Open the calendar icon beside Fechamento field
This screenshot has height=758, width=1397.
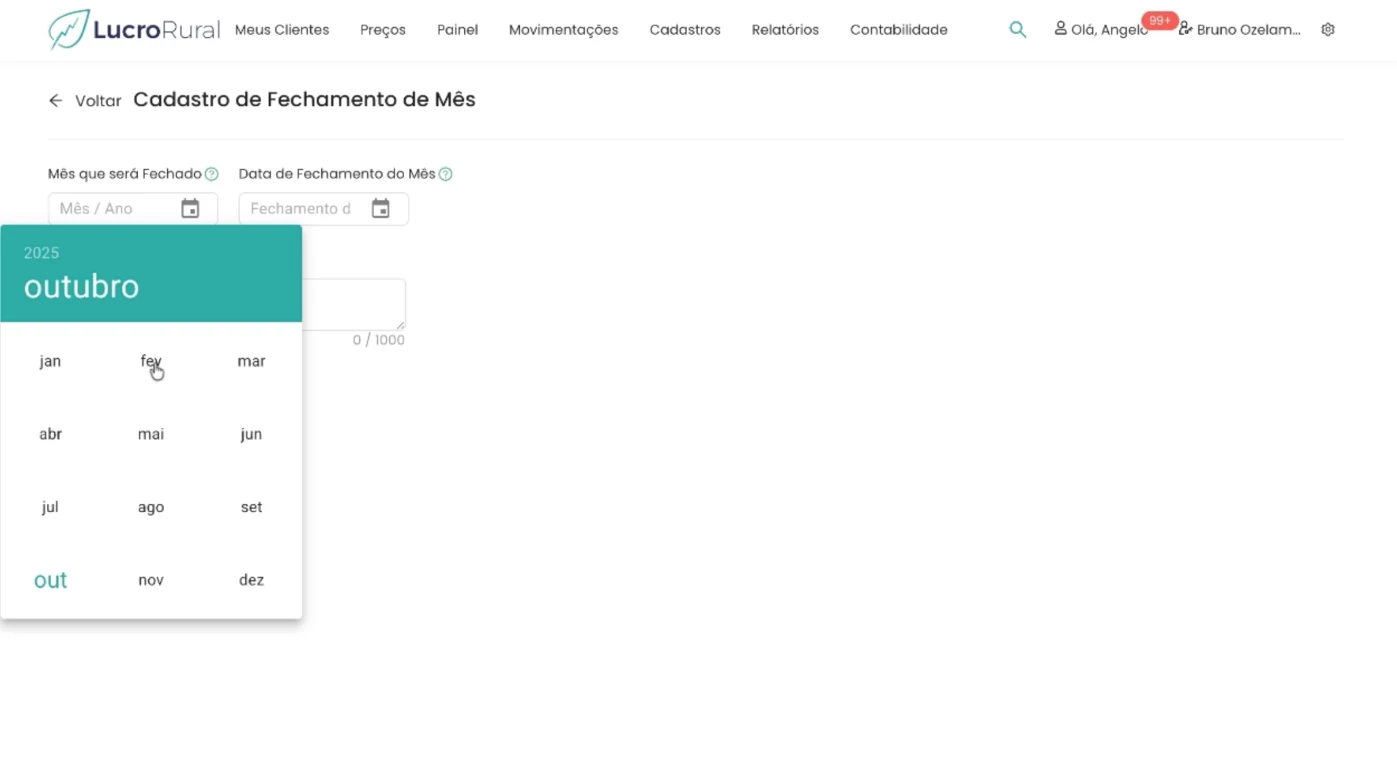click(381, 207)
